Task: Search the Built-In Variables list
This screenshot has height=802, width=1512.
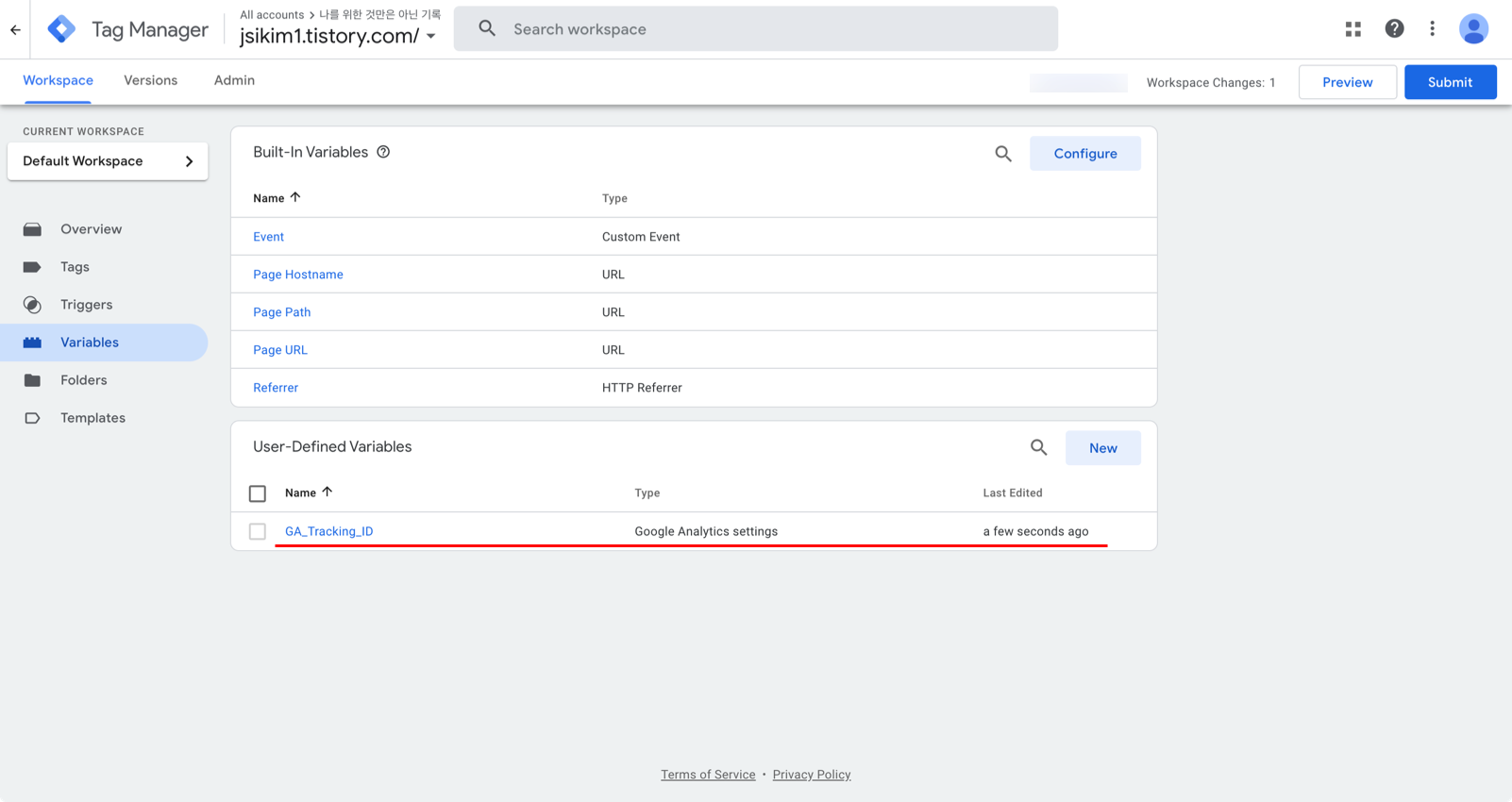Action: [x=1002, y=154]
